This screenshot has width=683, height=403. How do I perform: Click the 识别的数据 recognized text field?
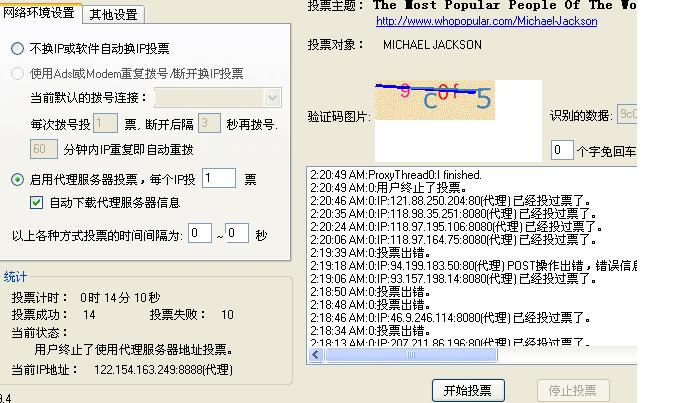point(627,114)
